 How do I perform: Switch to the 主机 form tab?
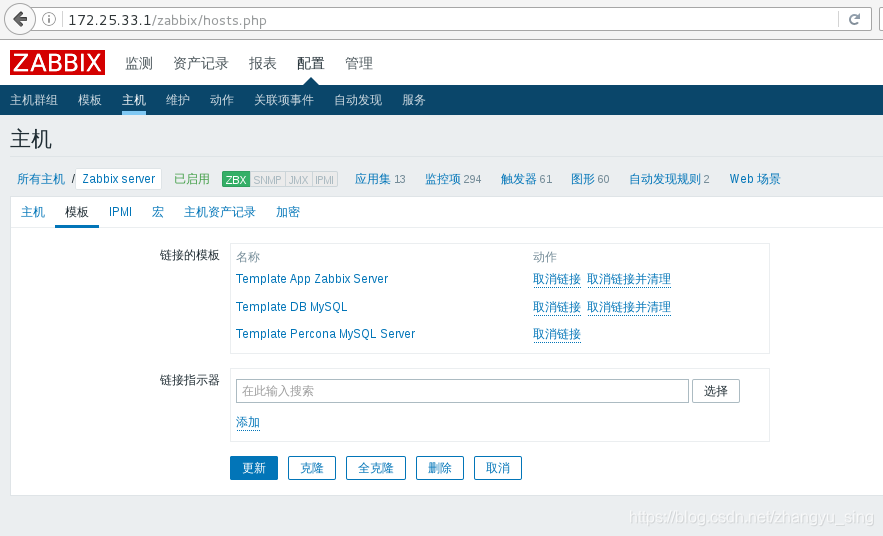33,212
